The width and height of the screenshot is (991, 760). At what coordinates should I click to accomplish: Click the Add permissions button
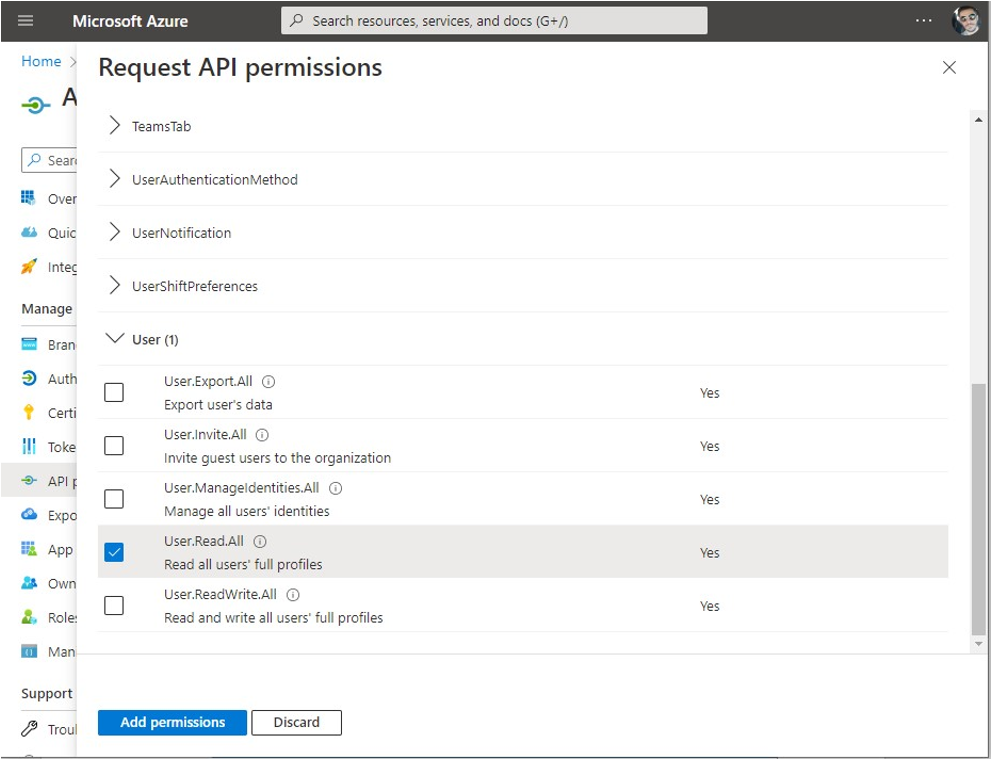click(171, 722)
